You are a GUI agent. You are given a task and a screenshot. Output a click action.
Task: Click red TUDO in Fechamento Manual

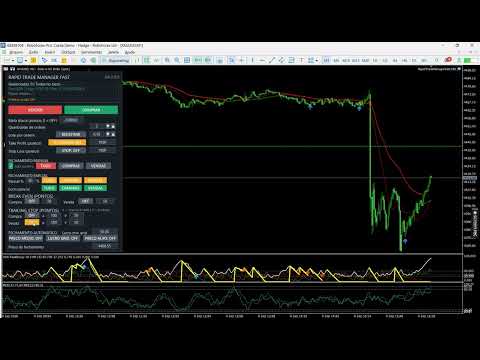pos(46,166)
